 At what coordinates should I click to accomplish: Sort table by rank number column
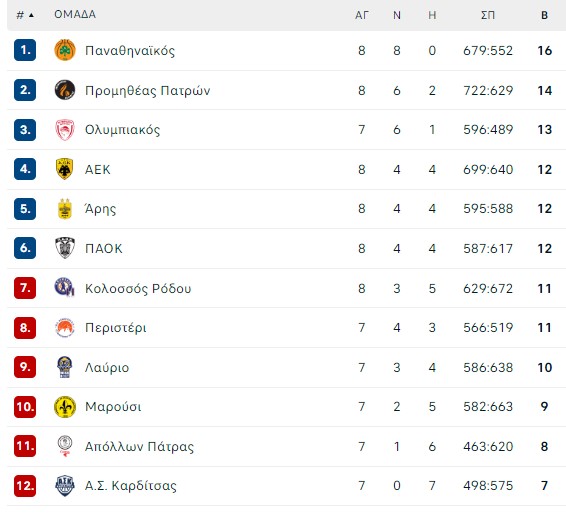25,15
